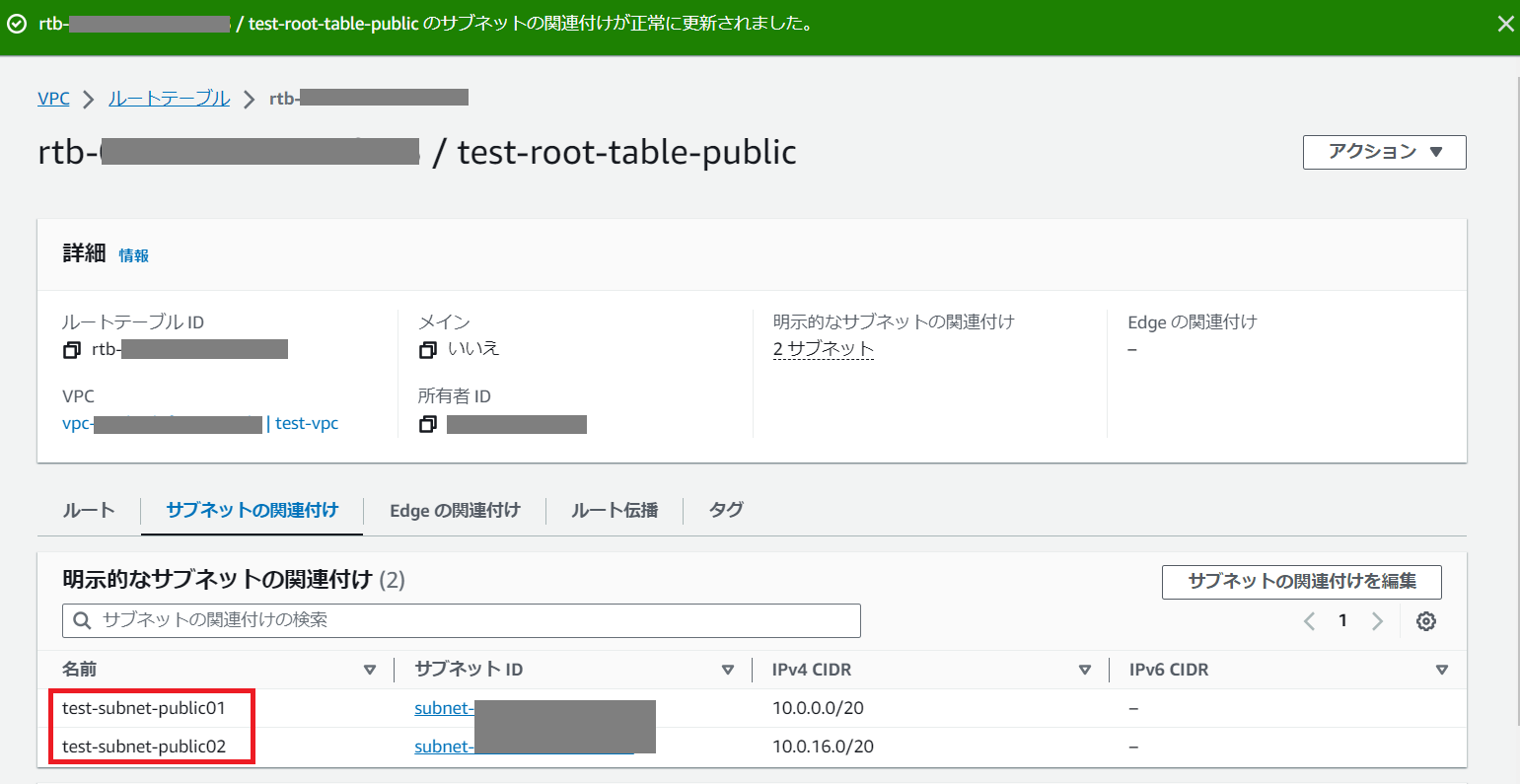This screenshot has height=784, width=1520.
Task: Select the ルート伝播 tab
Action: (614, 510)
